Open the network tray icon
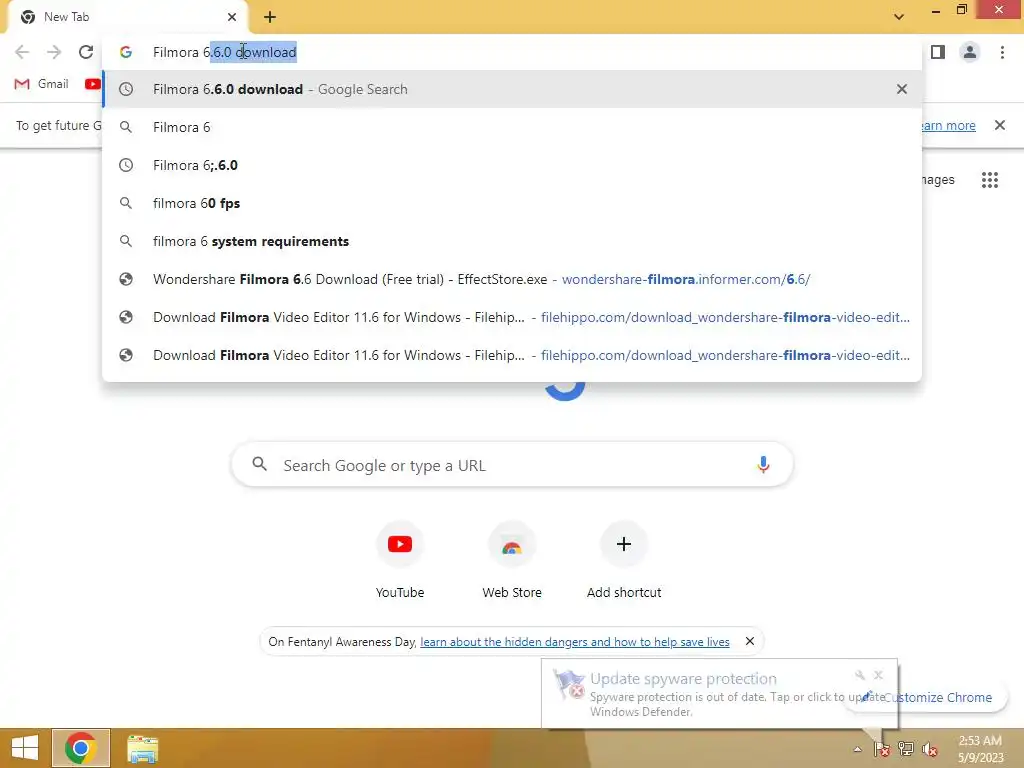This screenshot has height=768, width=1024. [906, 749]
